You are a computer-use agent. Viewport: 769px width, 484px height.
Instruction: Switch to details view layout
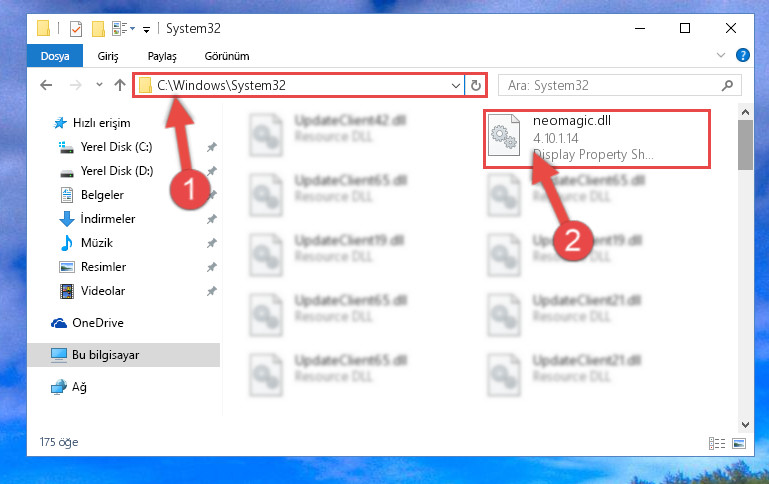(717, 444)
